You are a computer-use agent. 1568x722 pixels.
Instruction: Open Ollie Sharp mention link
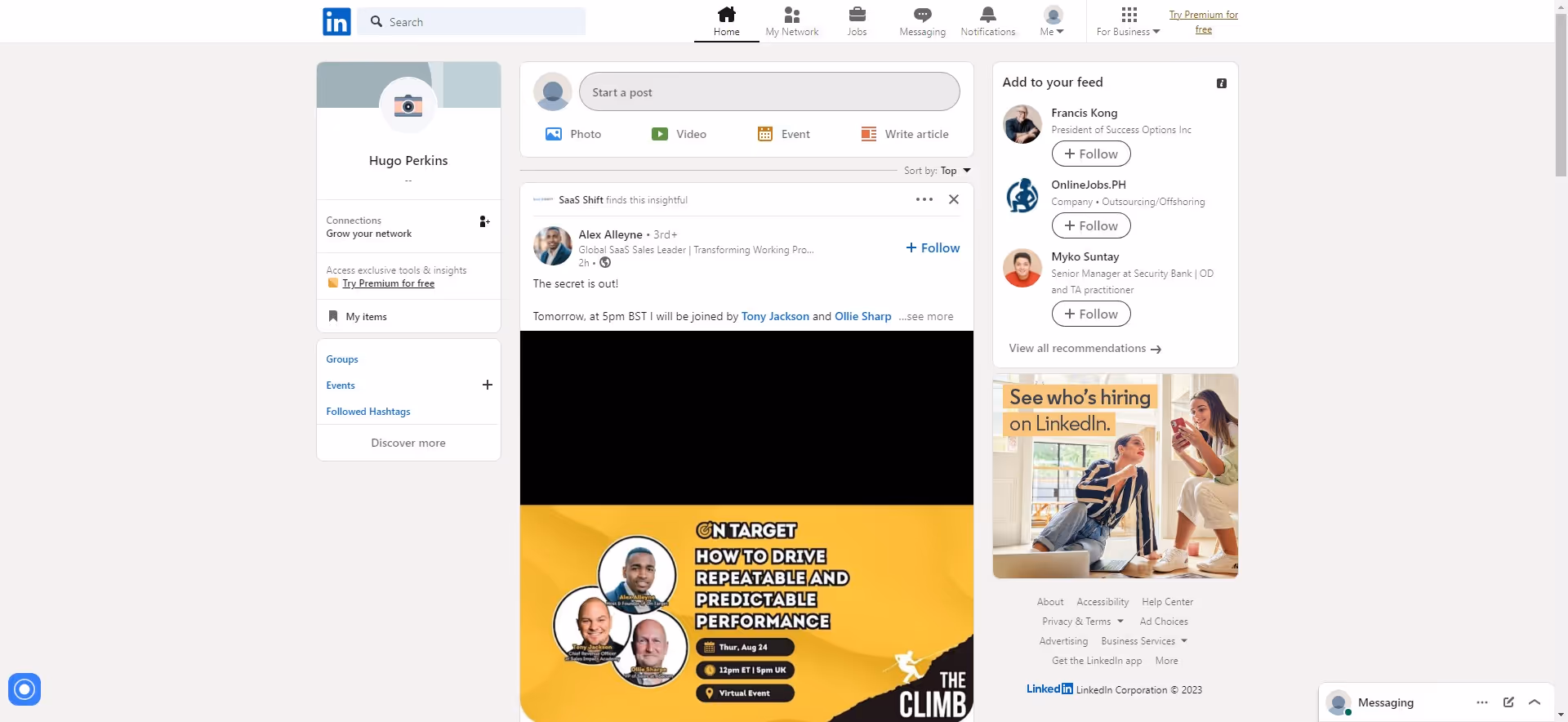[863, 316]
